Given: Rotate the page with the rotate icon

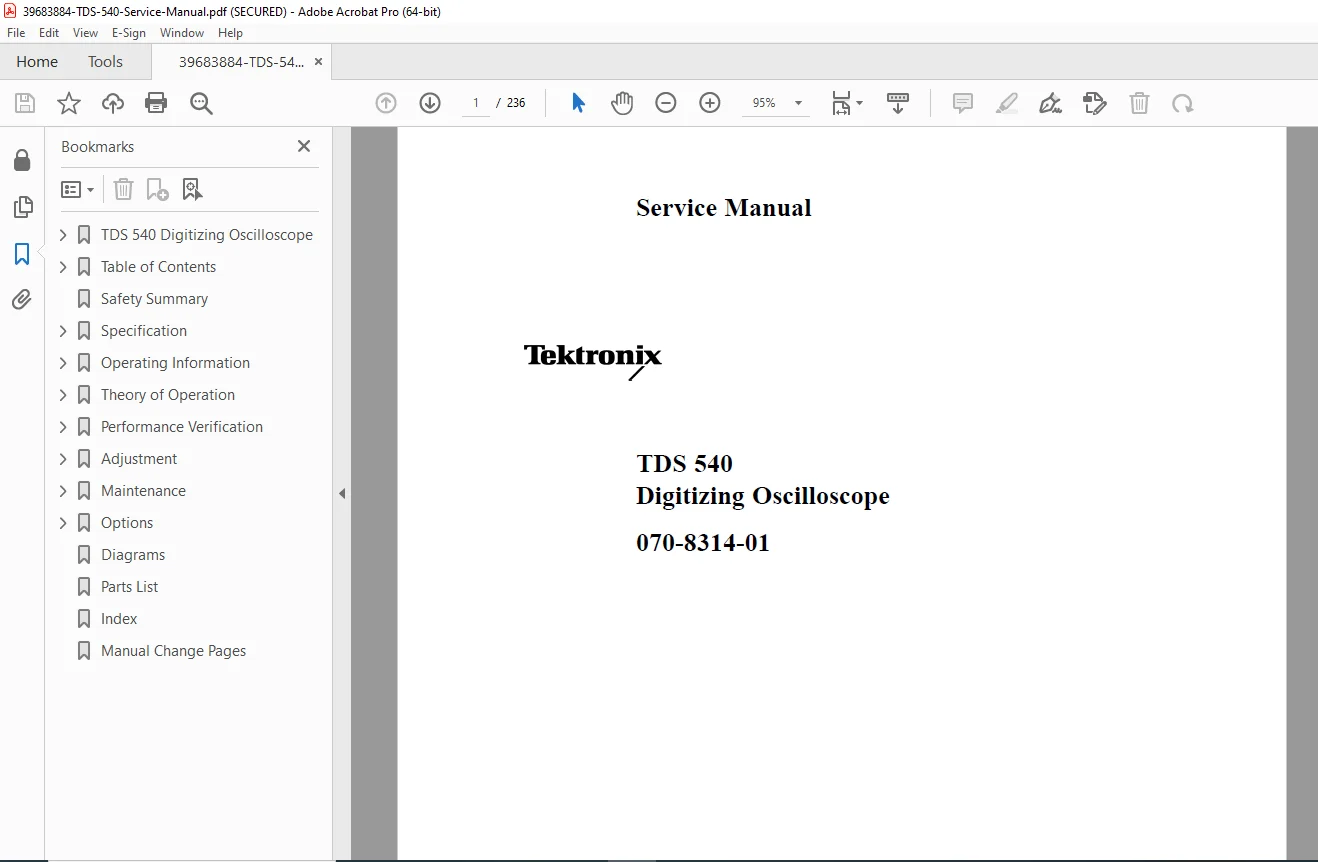Looking at the screenshot, I should 1183,103.
